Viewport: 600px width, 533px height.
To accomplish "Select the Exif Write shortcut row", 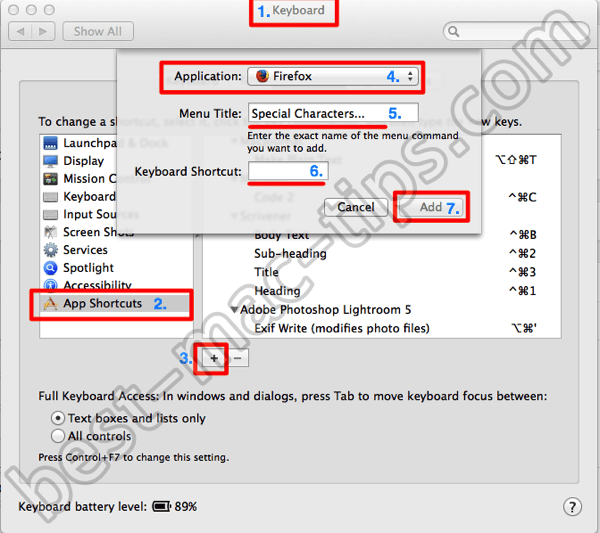I will (x=382, y=328).
